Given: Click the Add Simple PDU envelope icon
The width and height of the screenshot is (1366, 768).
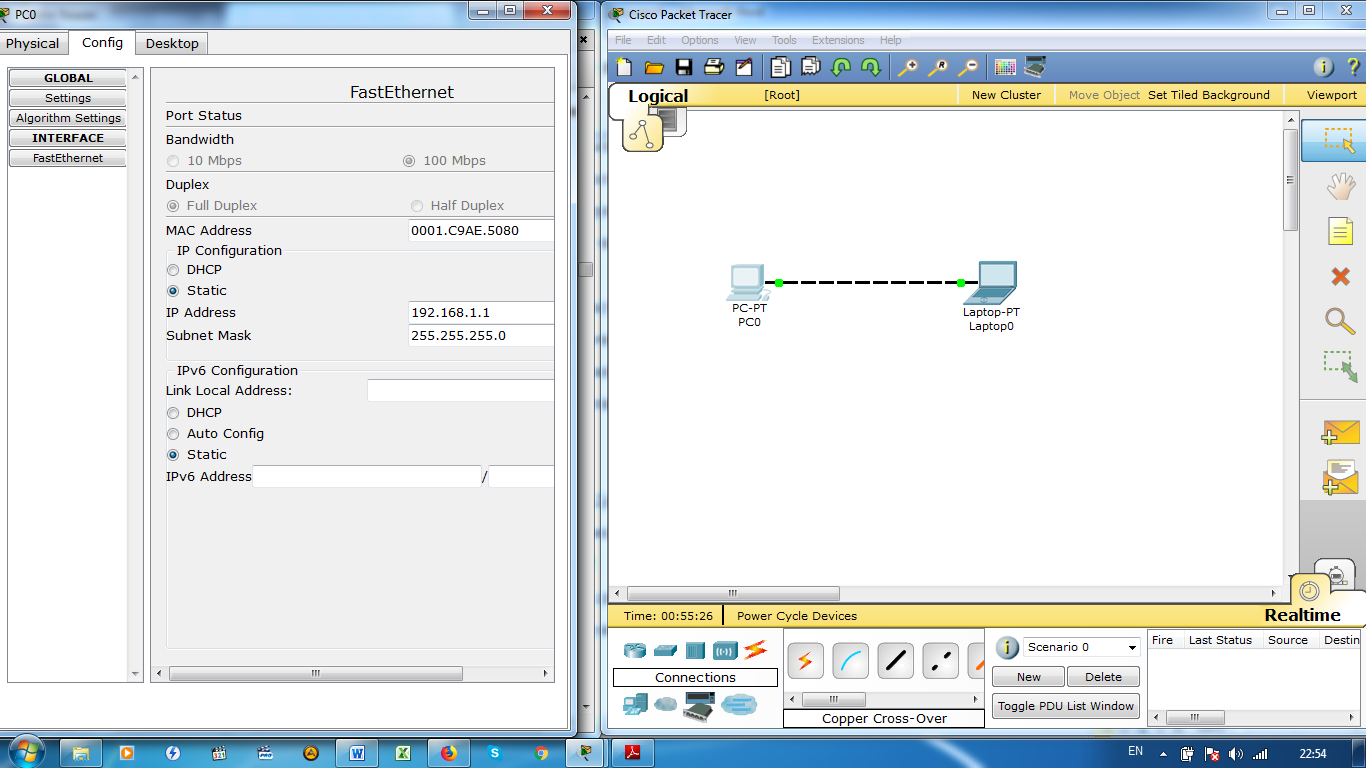Looking at the screenshot, I should coord(1340,432).
